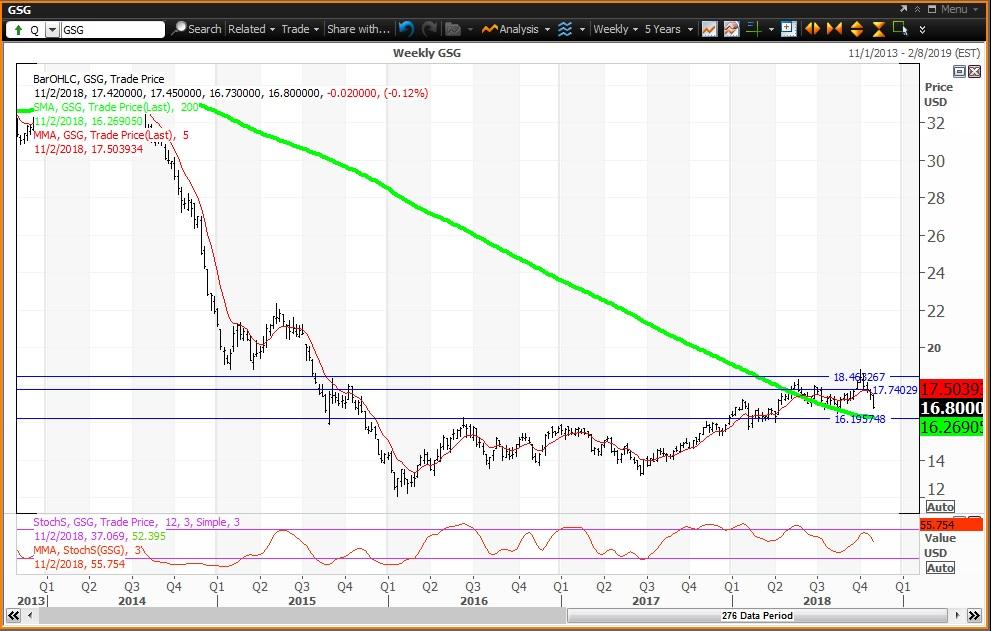Click the green up arrow beside Q
Image resolution: width=991 pixels, height=631 pixels.
coord(18,30)
